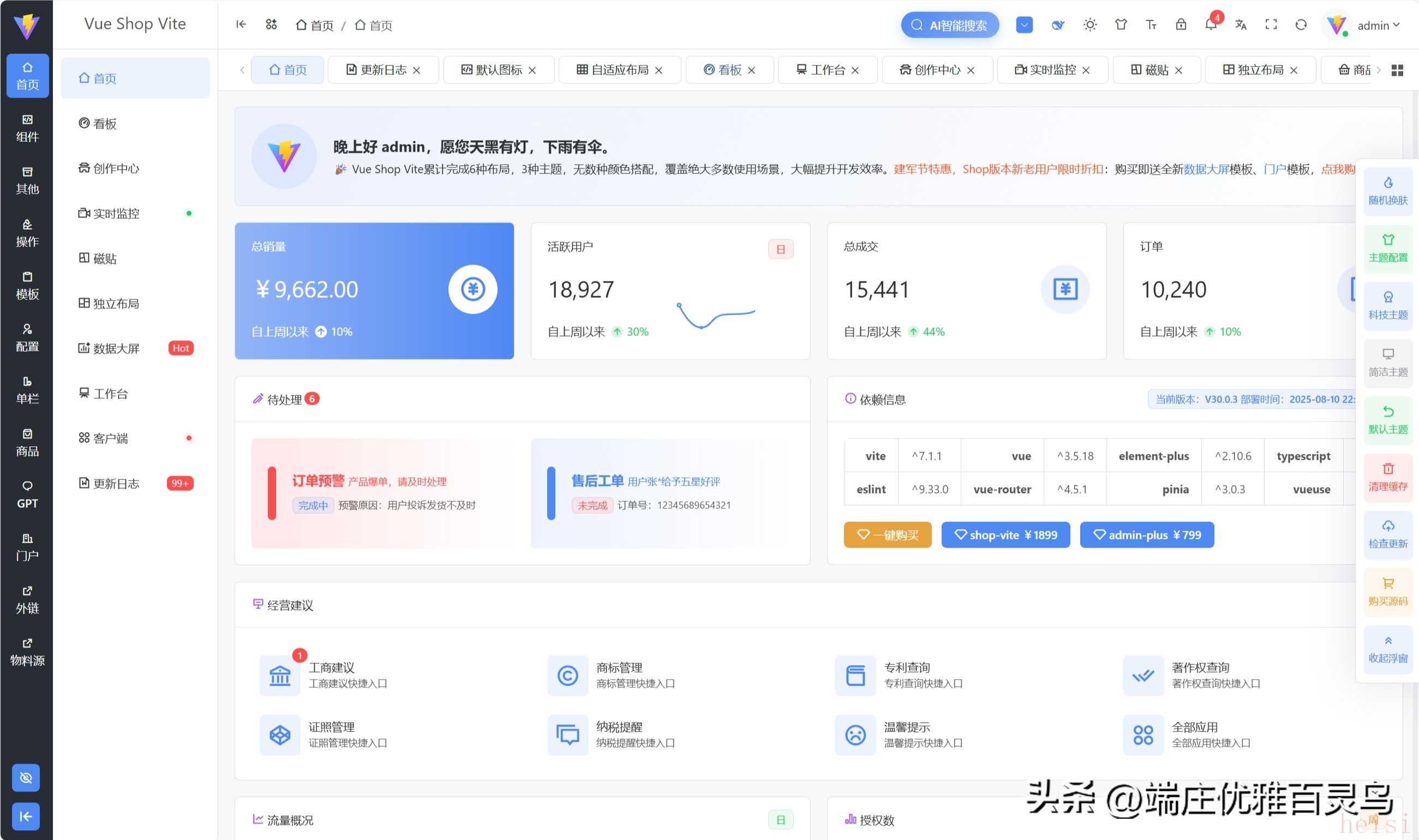Image resolution: width=1419 pixels, height=840 pixels.
Task: Click the lock screen icon in header
Action: (x=1181, y=25)
